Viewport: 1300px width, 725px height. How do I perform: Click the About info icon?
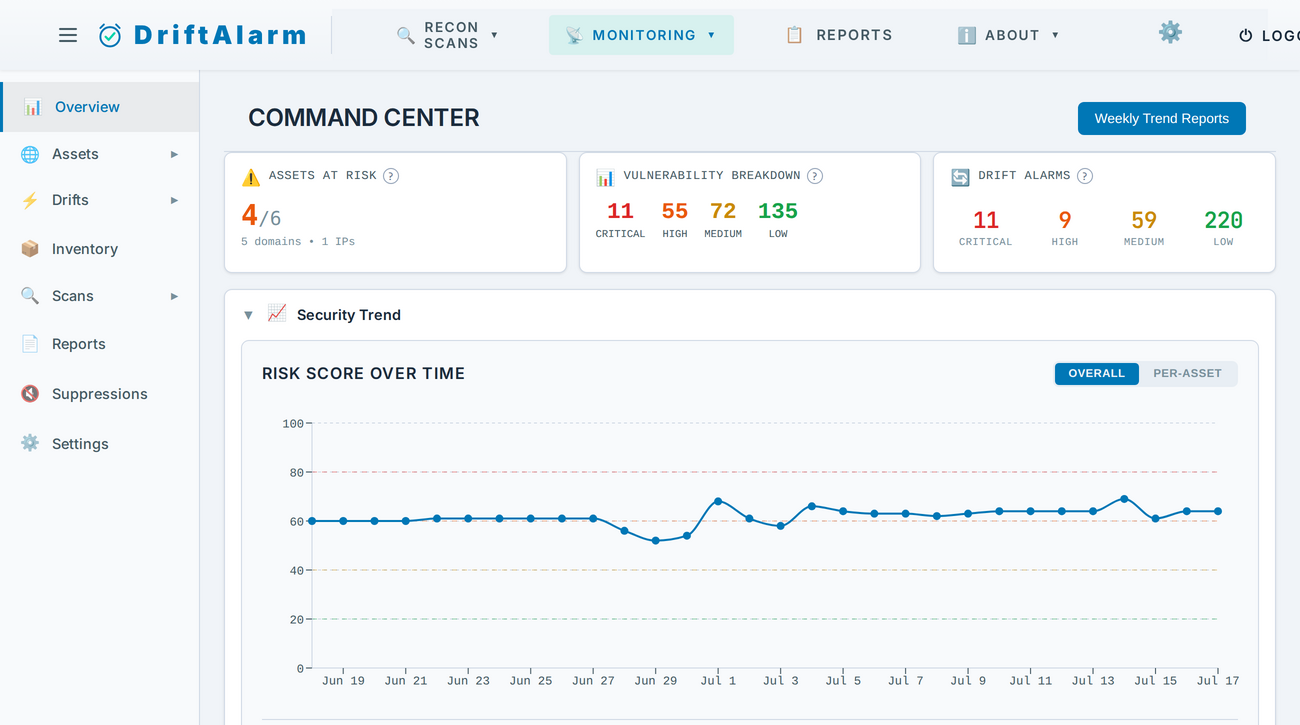point(967,35)
